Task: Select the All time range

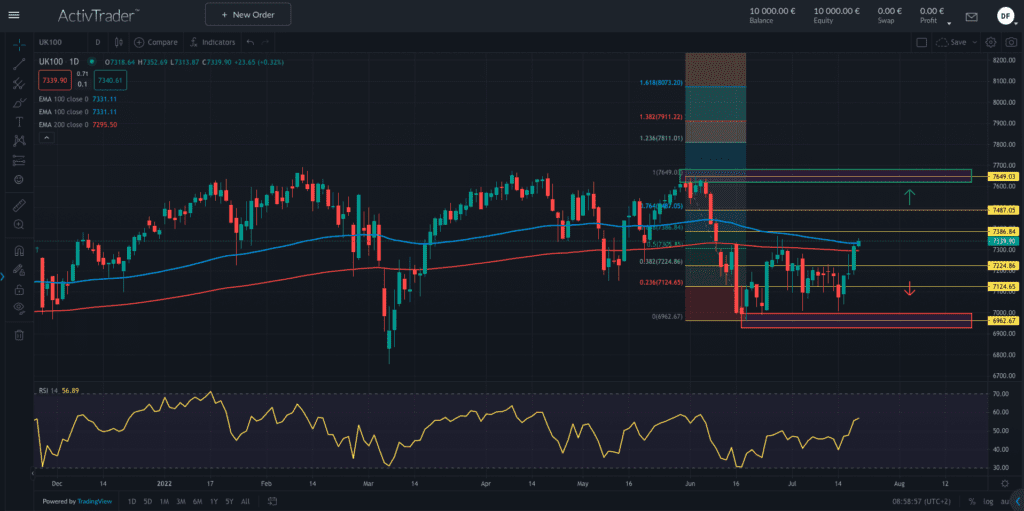Action: pos(245,501)
